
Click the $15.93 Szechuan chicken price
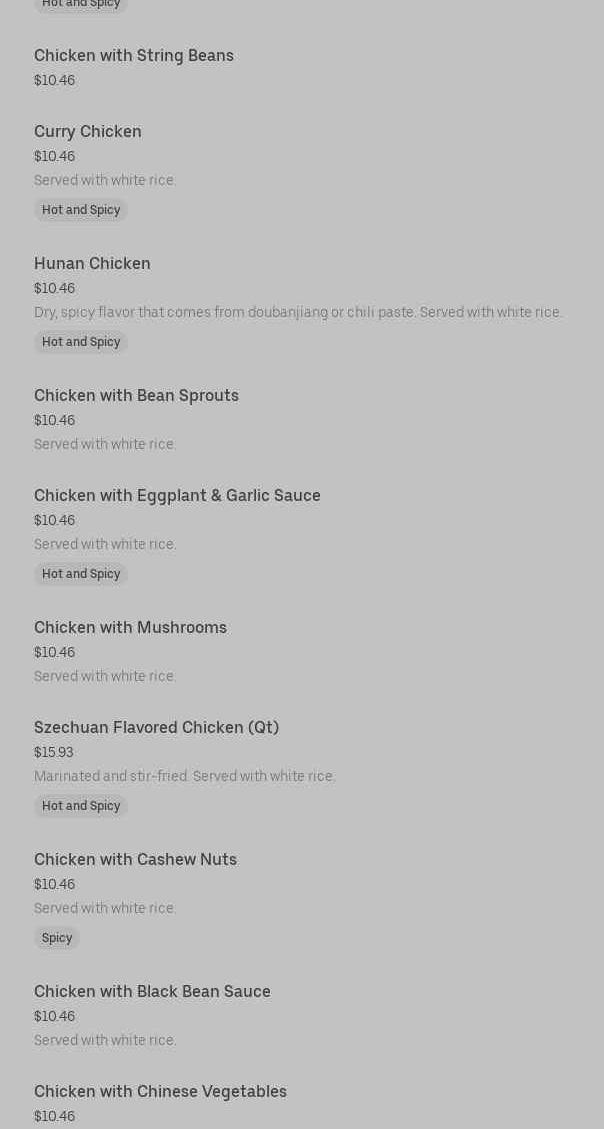tap(54, 752)
